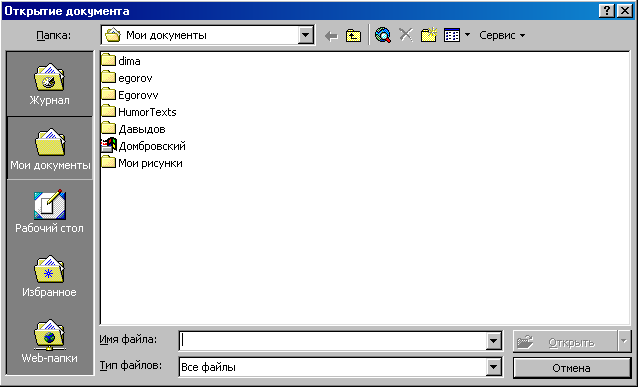Image resolution: width=639 pixels, height=387 pixels.
Task: Expand the Тип файлов dropdown arrow
Action: point(493,367)
